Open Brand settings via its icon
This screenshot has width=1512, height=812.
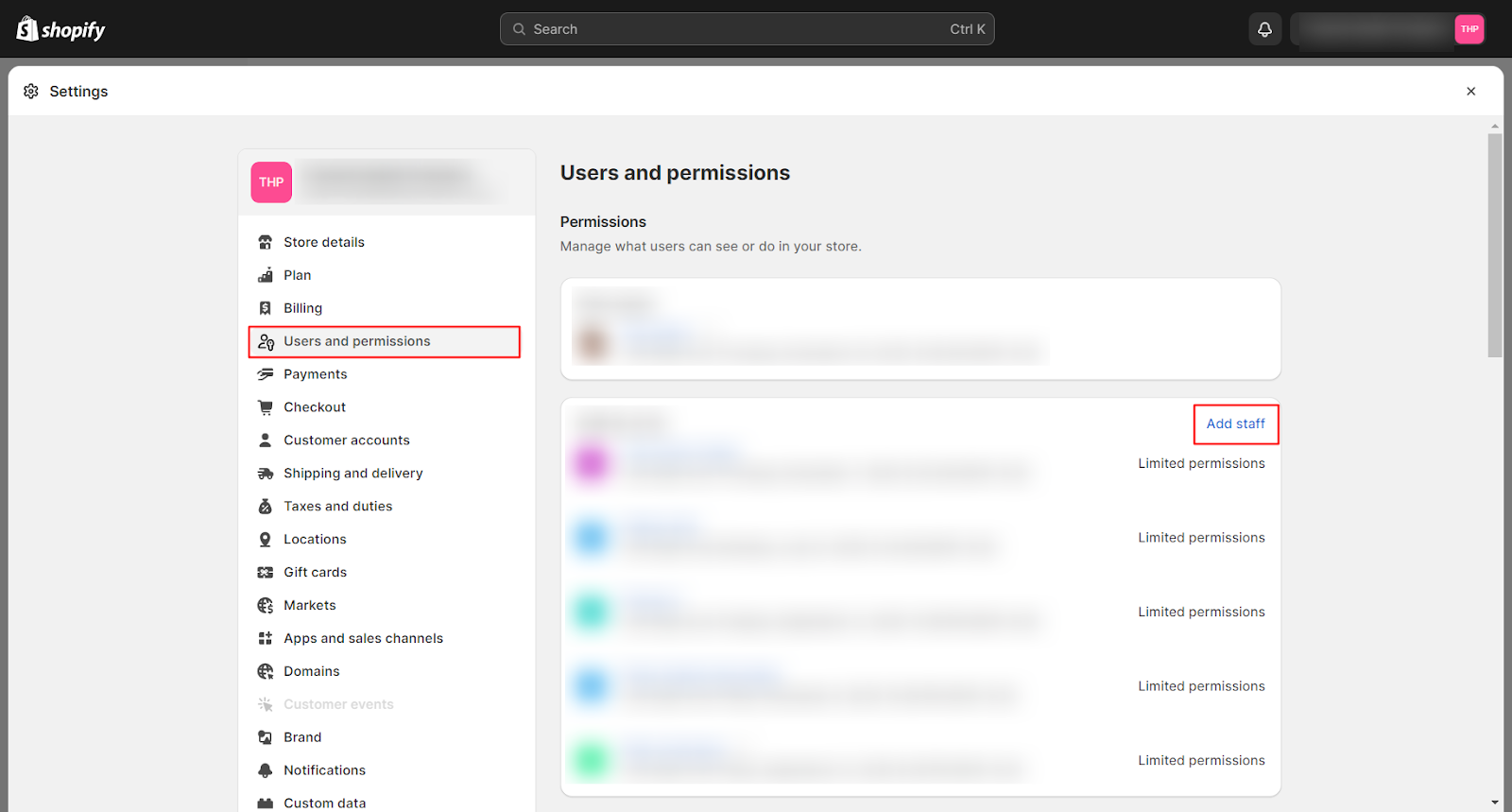pos(266,737)
